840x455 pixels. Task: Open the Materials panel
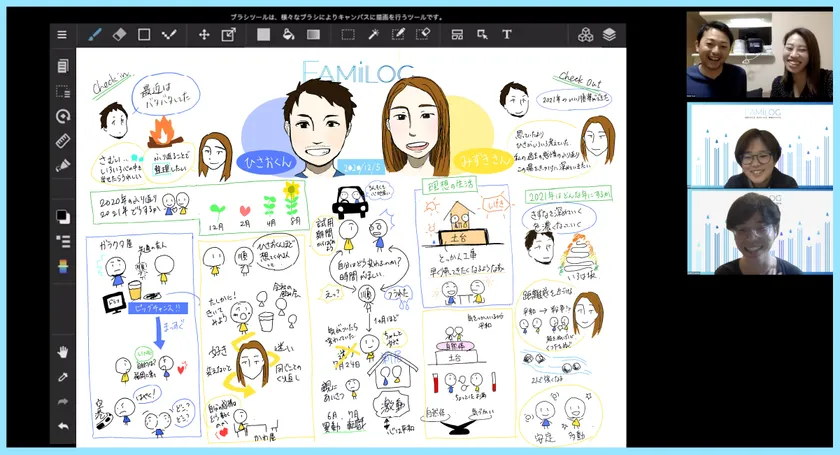pos(585,35)
